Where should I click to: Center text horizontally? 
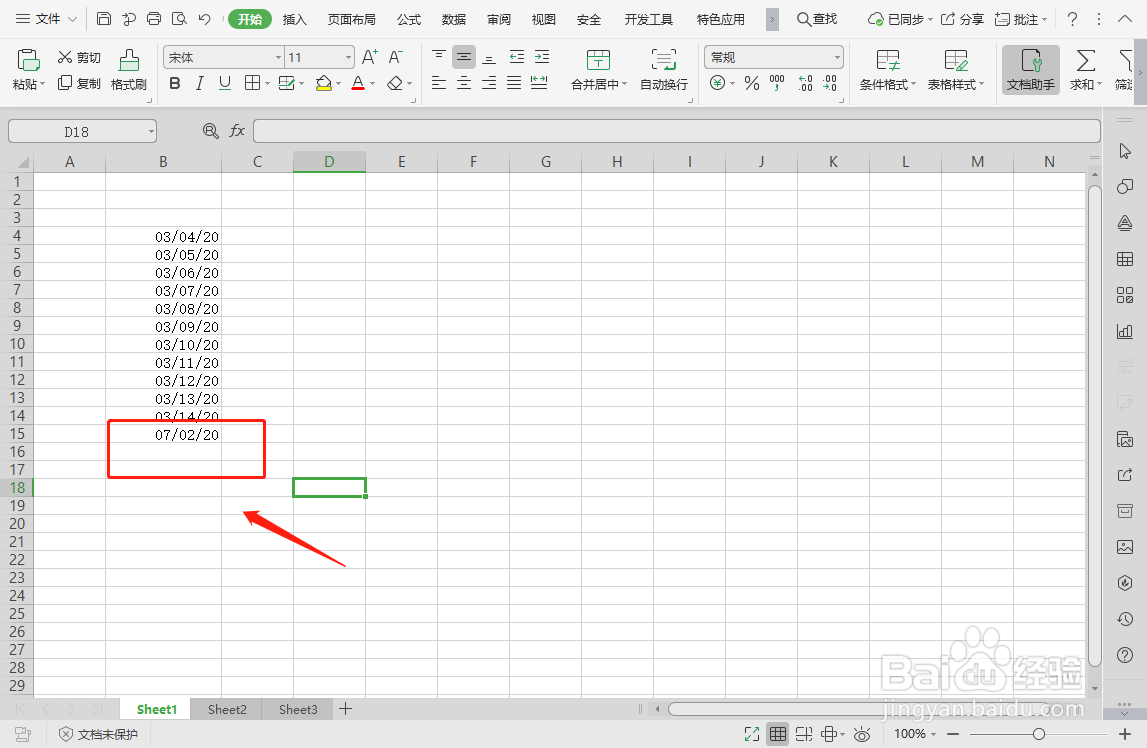click(464, 83)
